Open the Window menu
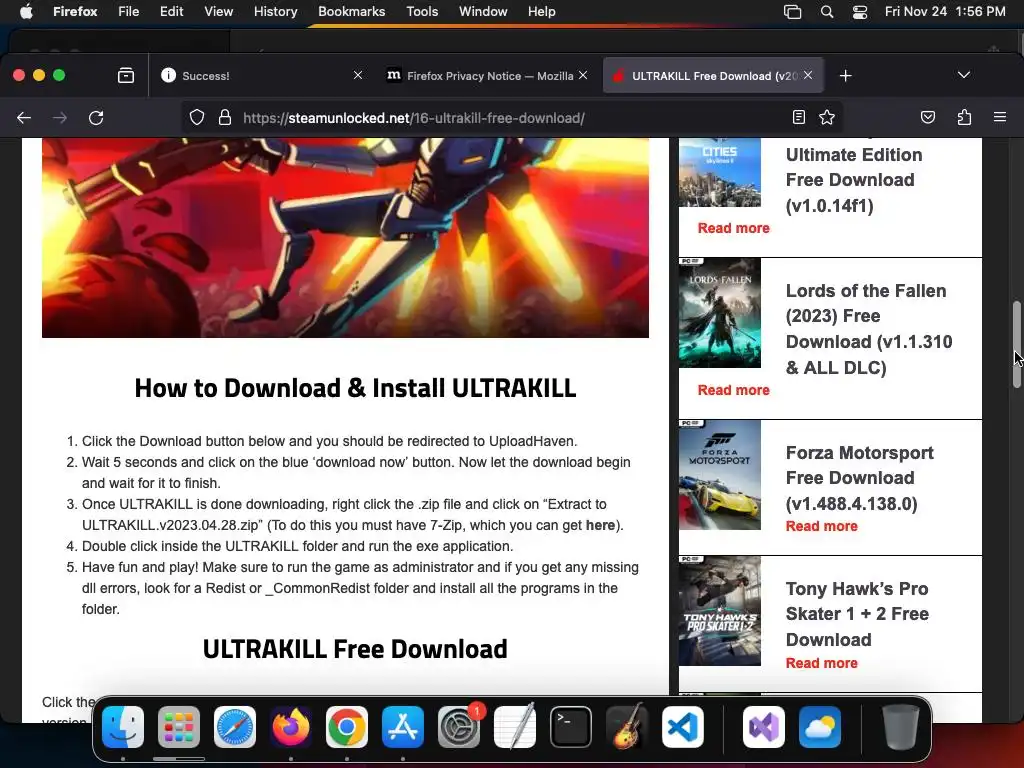 483,12
